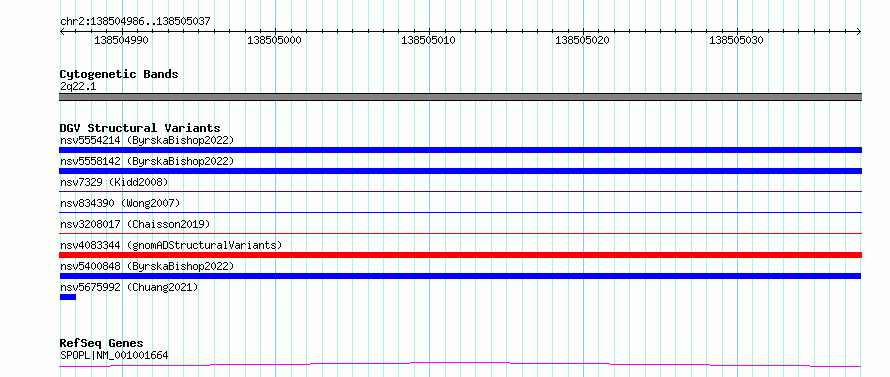Viewport: 890px width, 377px height.
Task: Click the thin red line under nsv3208017
Action: pyautogui.click(x=460, y=233)
